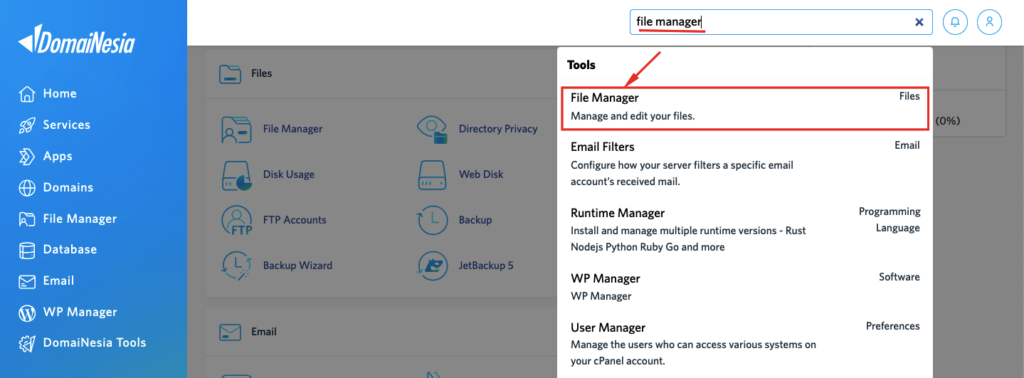This screenshot has height=378, width=1024.
Task: Open WP Manager sidebar item
Action: click(67, 312)
